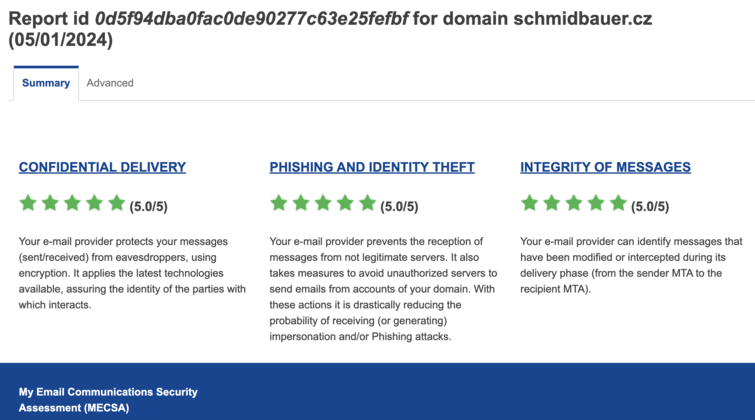
Task: Open the Confidential Delivery link
Action: [102, 167]
